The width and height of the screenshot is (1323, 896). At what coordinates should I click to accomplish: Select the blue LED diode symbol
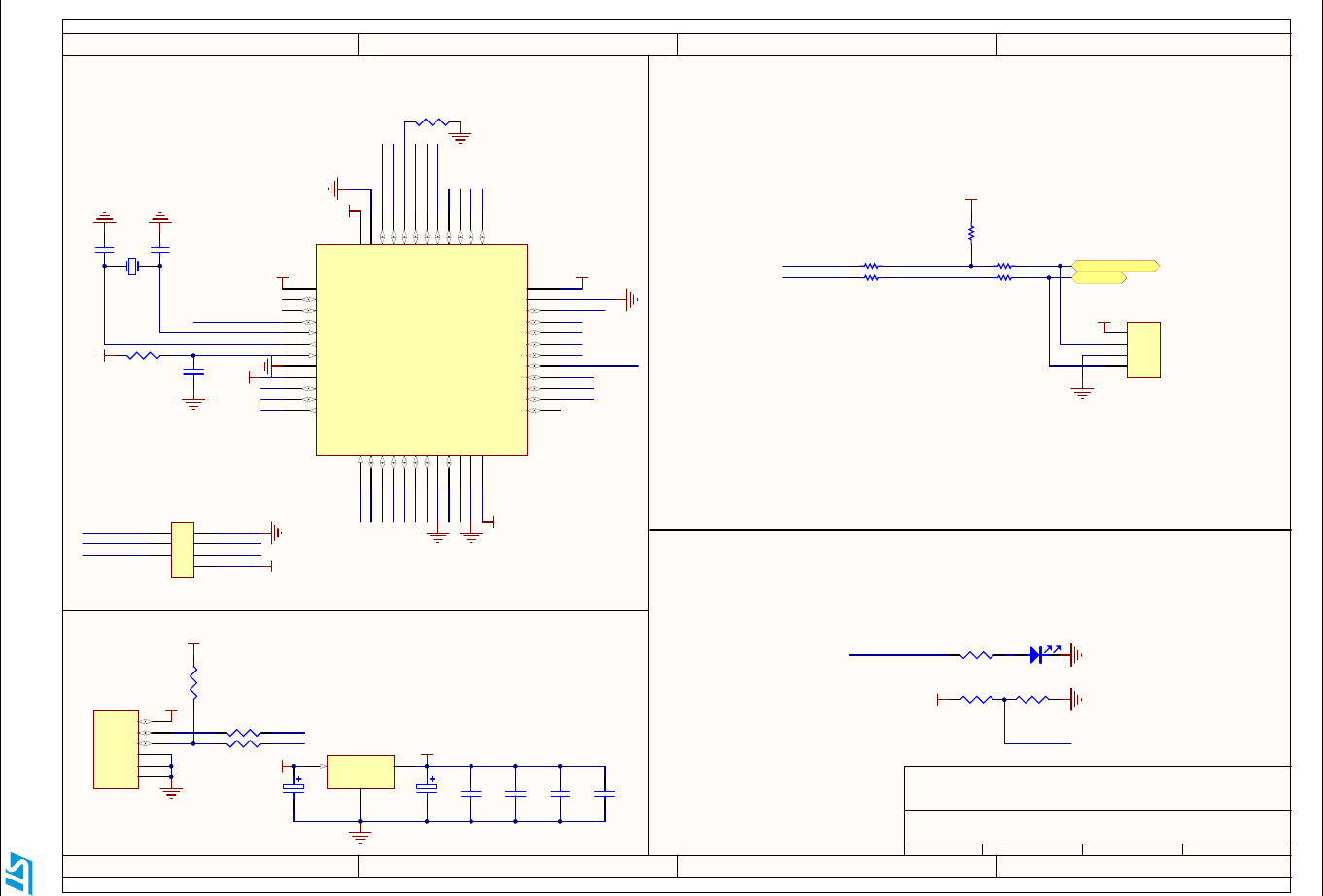point(1037,655)
